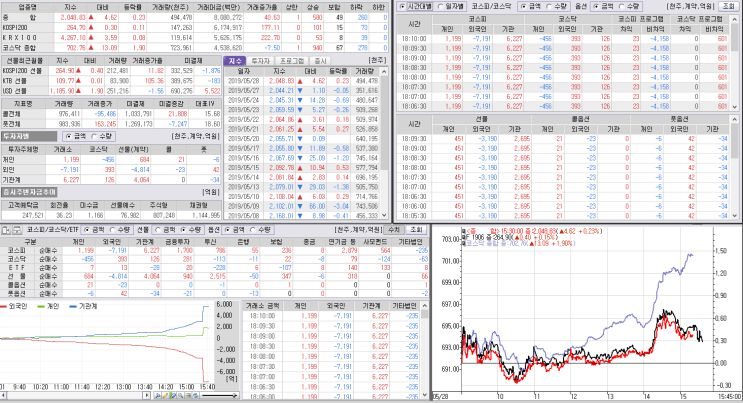
Task: Click the second layout icon beside 코스피/코스닥/ETF
Action: point(17,229)
